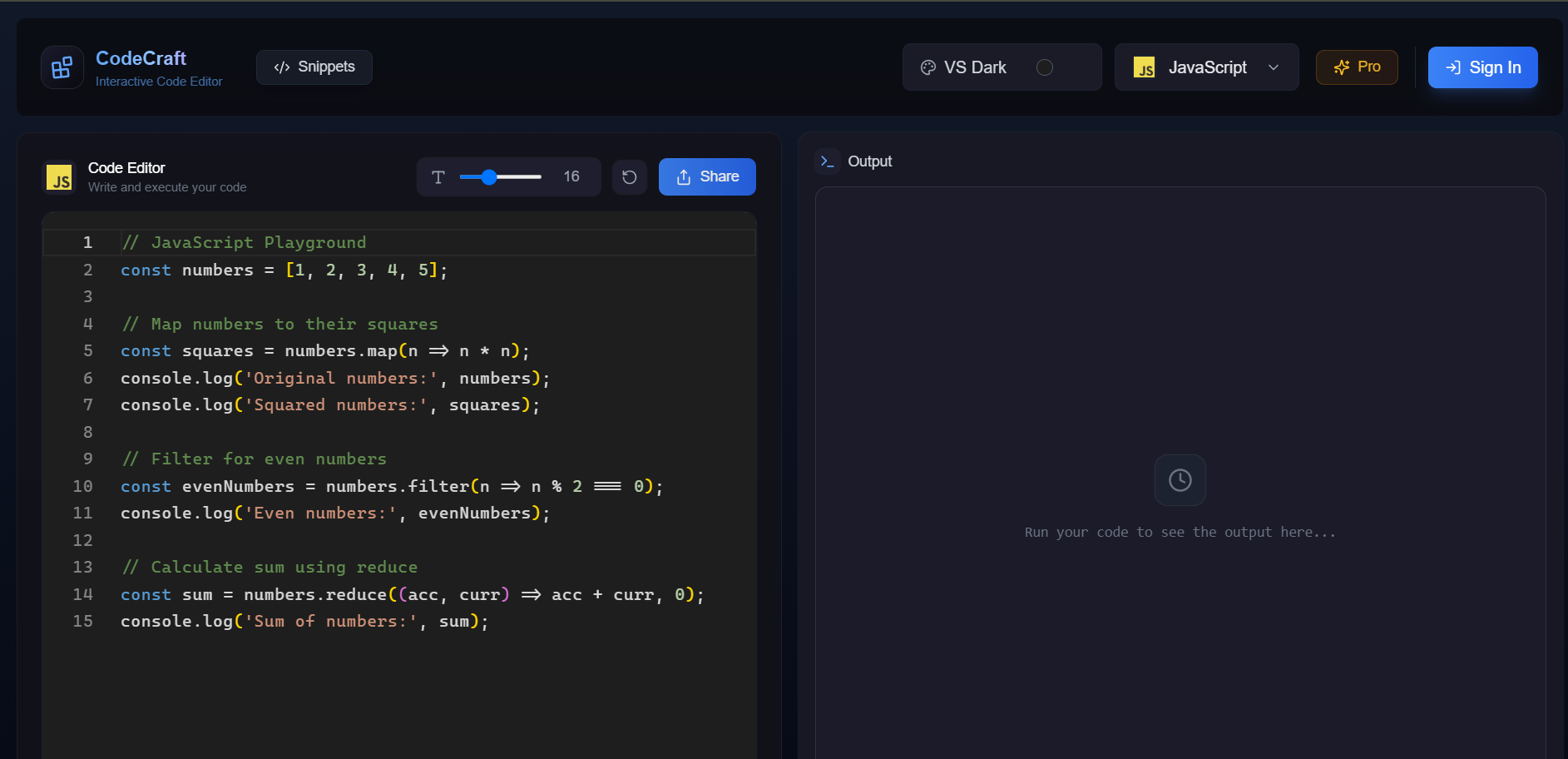Click the palette icon in theme selector

(x=928, y=67)
